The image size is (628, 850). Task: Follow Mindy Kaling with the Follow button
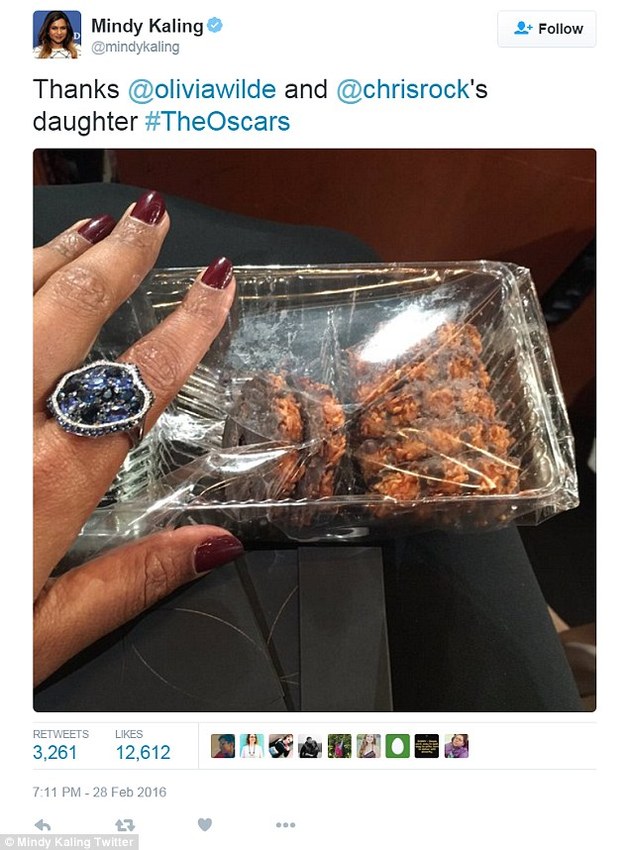click(x=547, y=29)
